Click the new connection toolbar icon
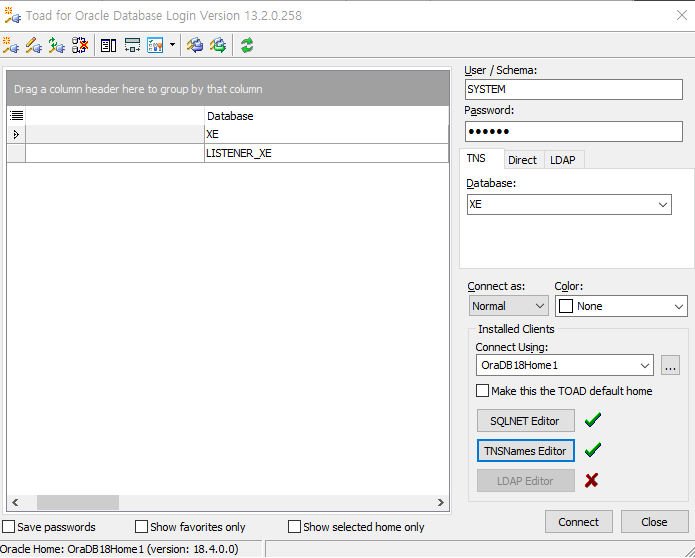The width and height of the screenshot is (695, 558). coord(11,45)
